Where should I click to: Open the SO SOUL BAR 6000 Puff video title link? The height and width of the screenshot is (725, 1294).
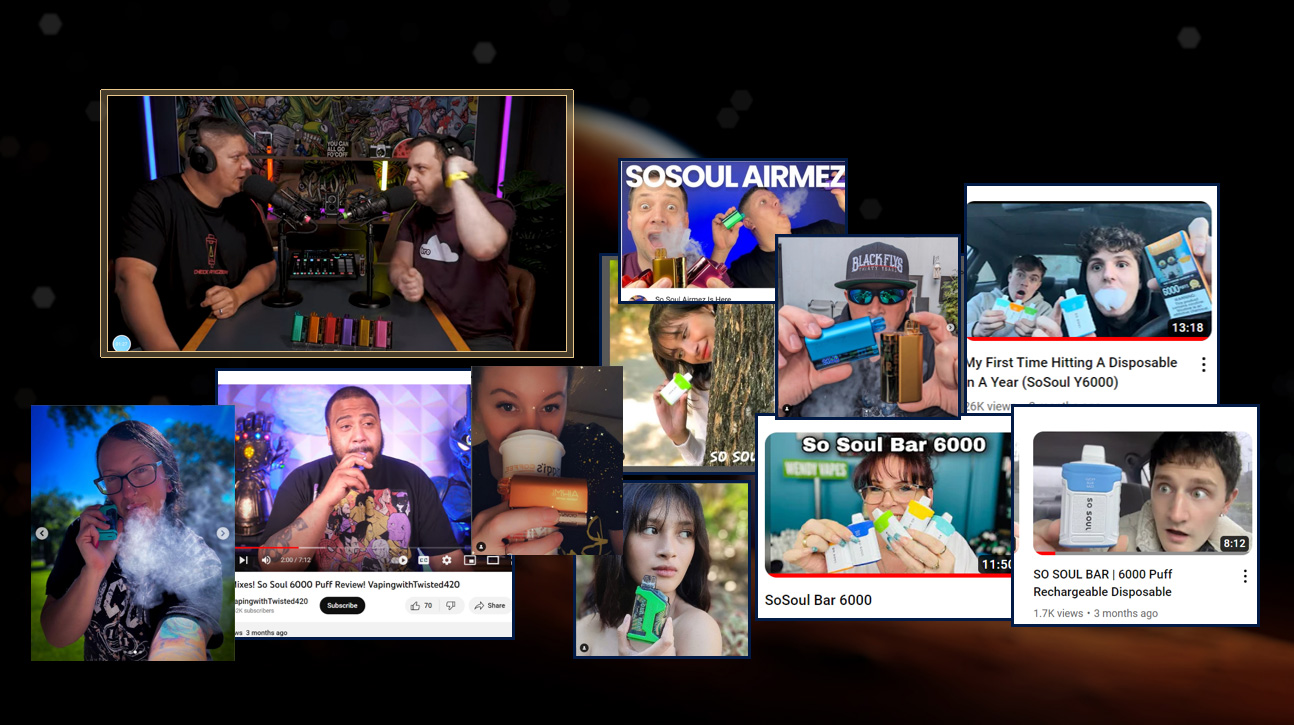point(1102,582)
